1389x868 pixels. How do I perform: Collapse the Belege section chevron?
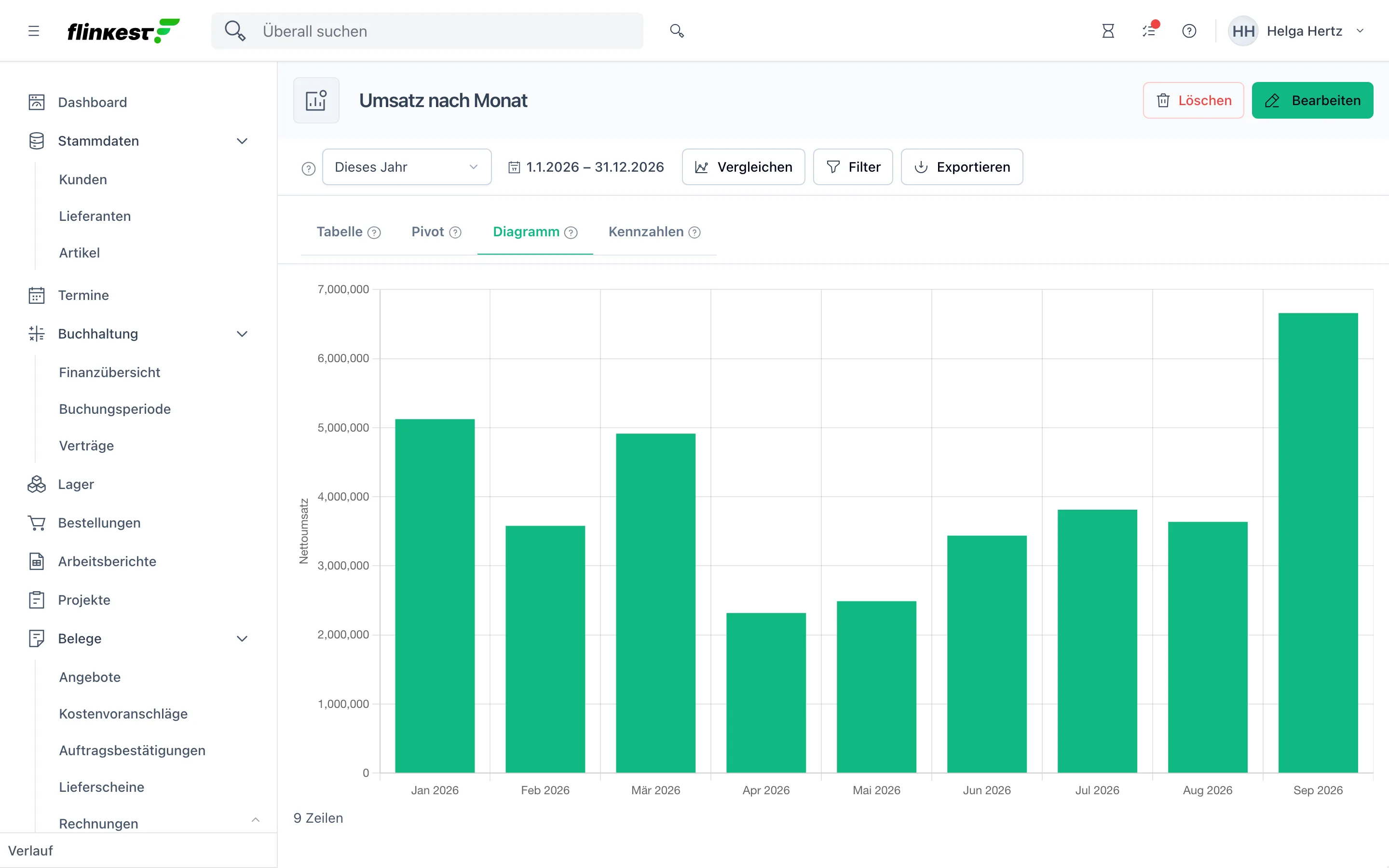pos(242,639)
